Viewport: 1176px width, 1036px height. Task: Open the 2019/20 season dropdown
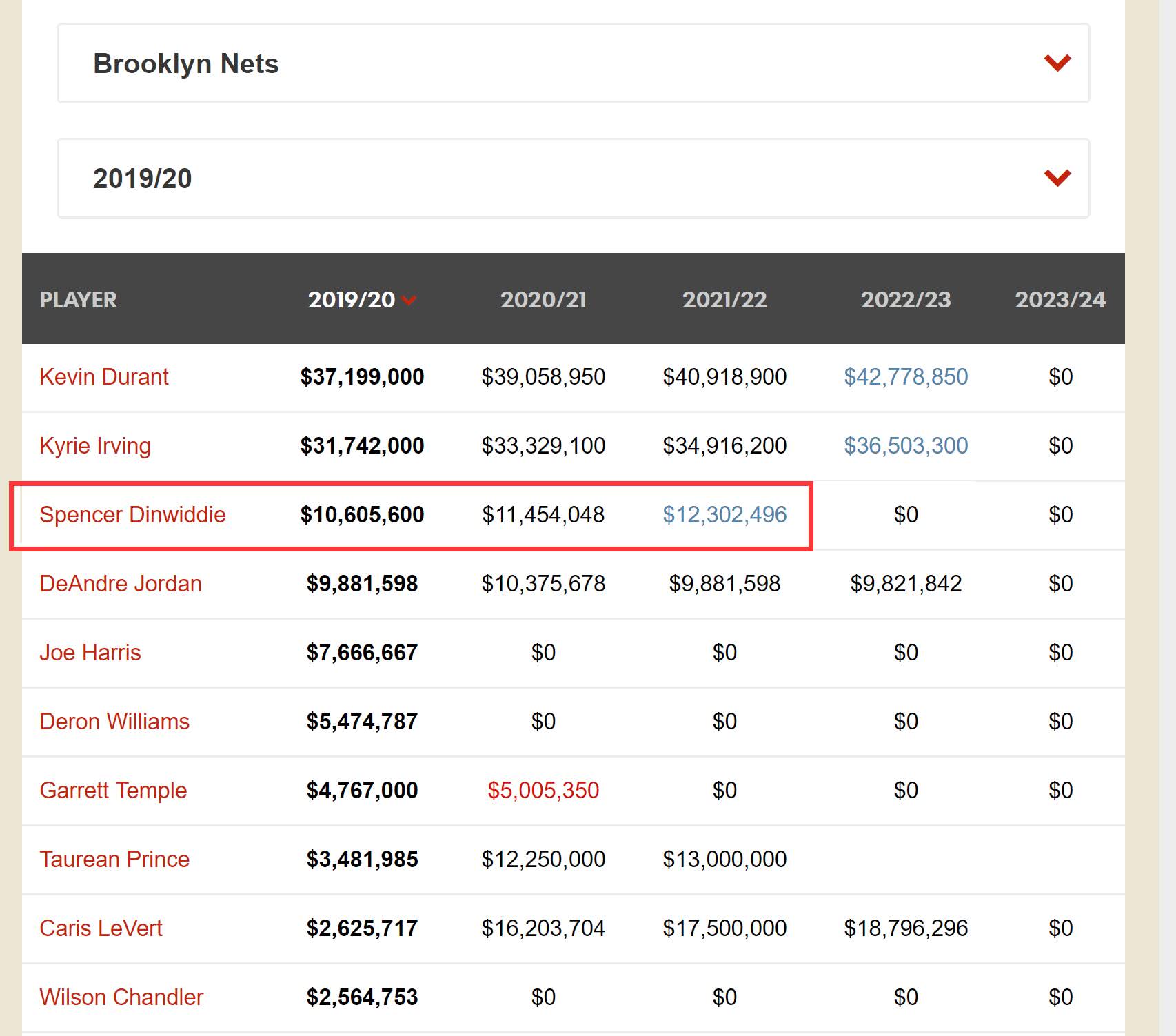coord(573,179)
